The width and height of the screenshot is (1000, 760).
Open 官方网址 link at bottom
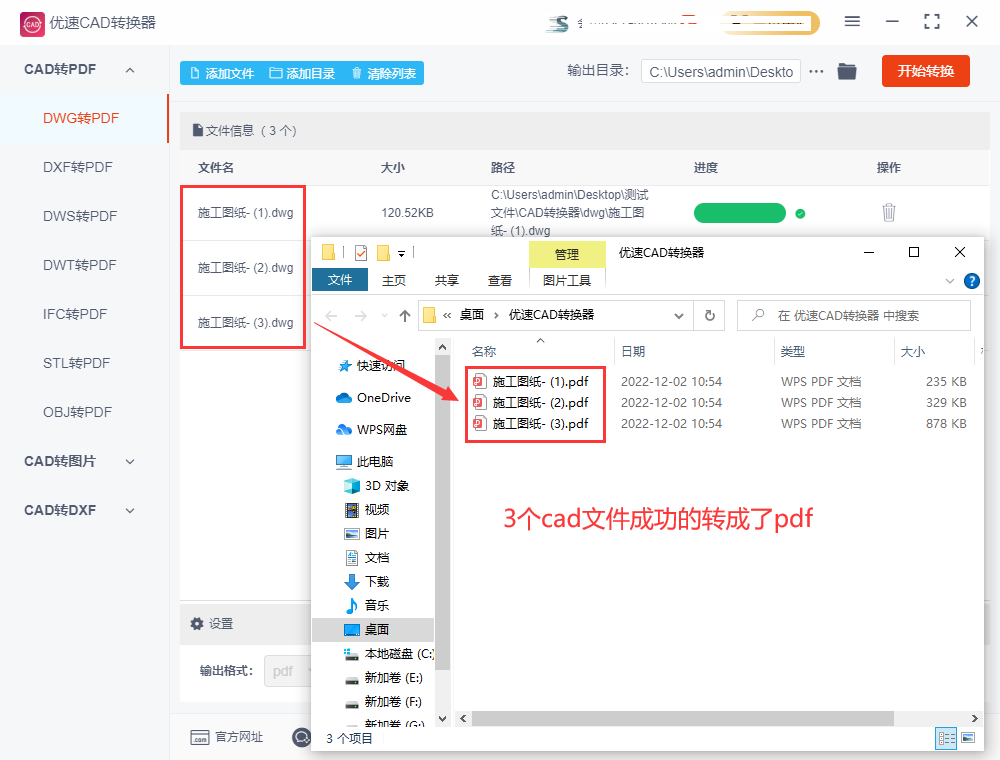[239, 737]
